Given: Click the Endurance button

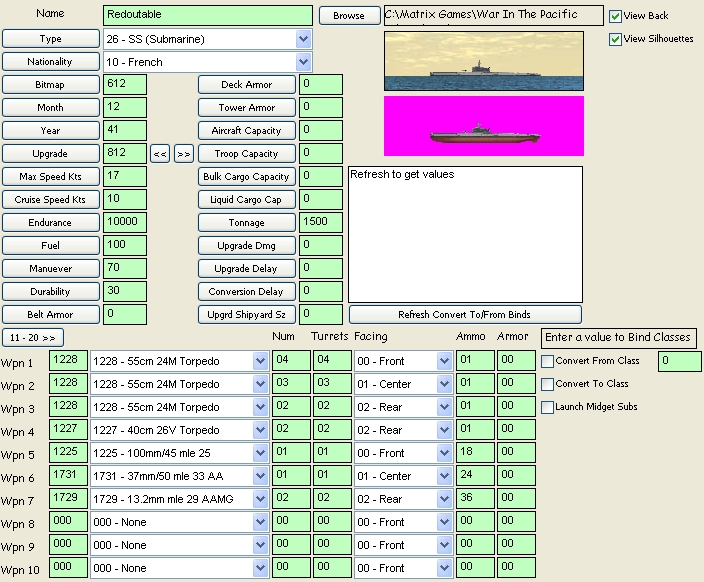Looking at the screenshot, I should coord(51,222).
